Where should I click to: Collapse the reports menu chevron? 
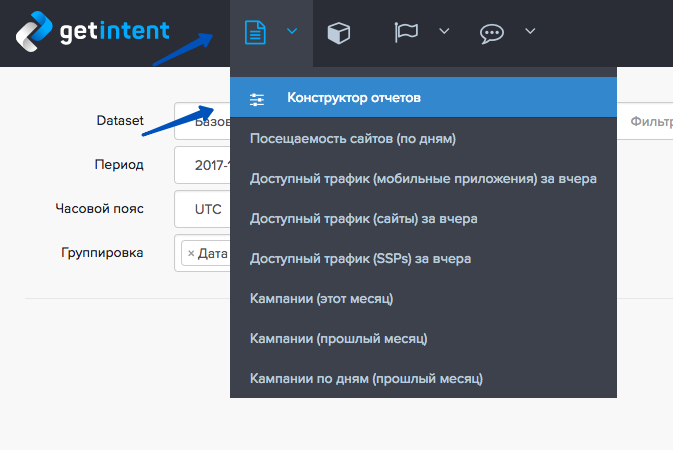[x=292, y=32]
